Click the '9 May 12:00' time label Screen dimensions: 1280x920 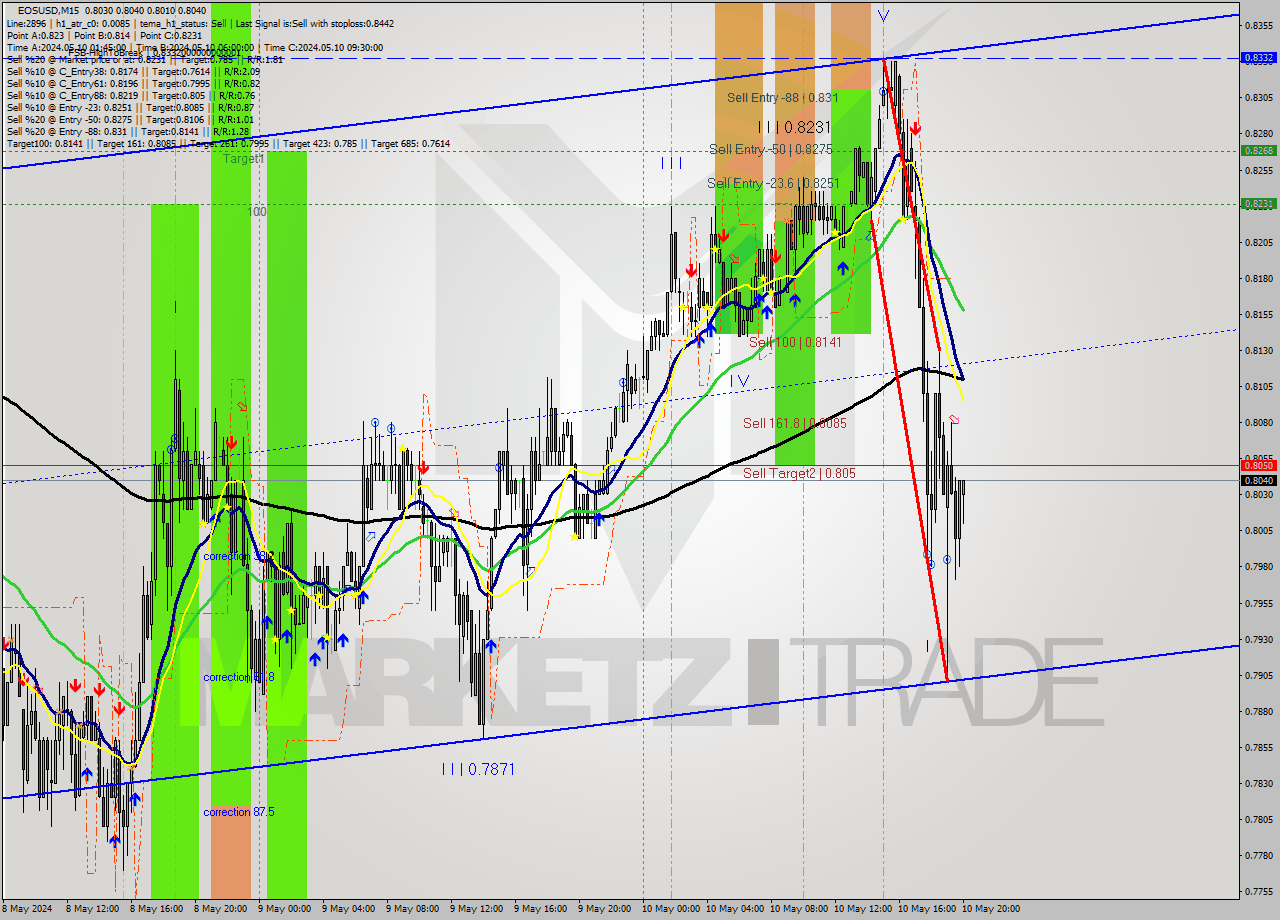pyautogui.click(x=476, y=909)
